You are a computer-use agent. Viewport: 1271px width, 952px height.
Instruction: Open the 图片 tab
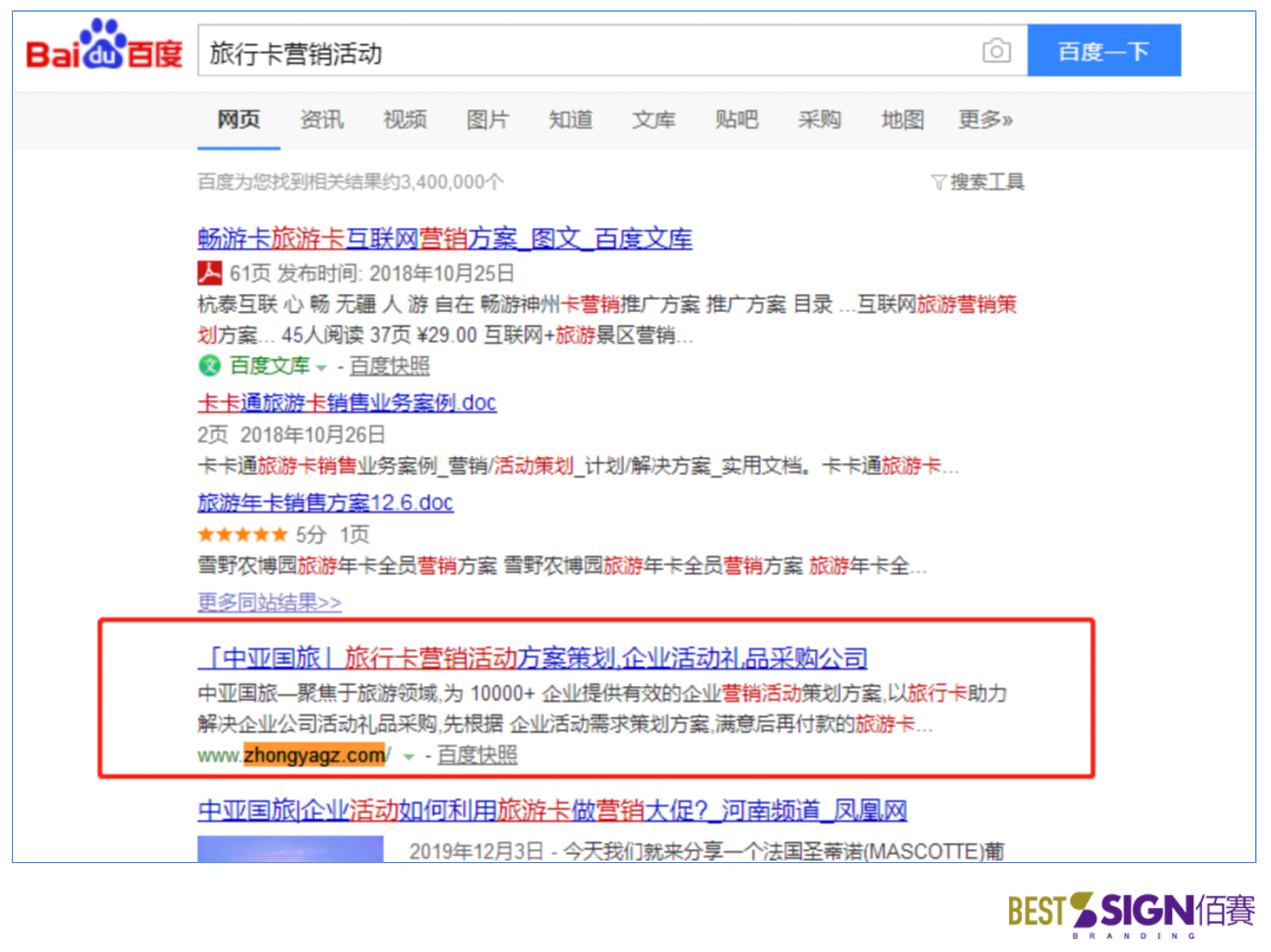click(x=488, y=120)
